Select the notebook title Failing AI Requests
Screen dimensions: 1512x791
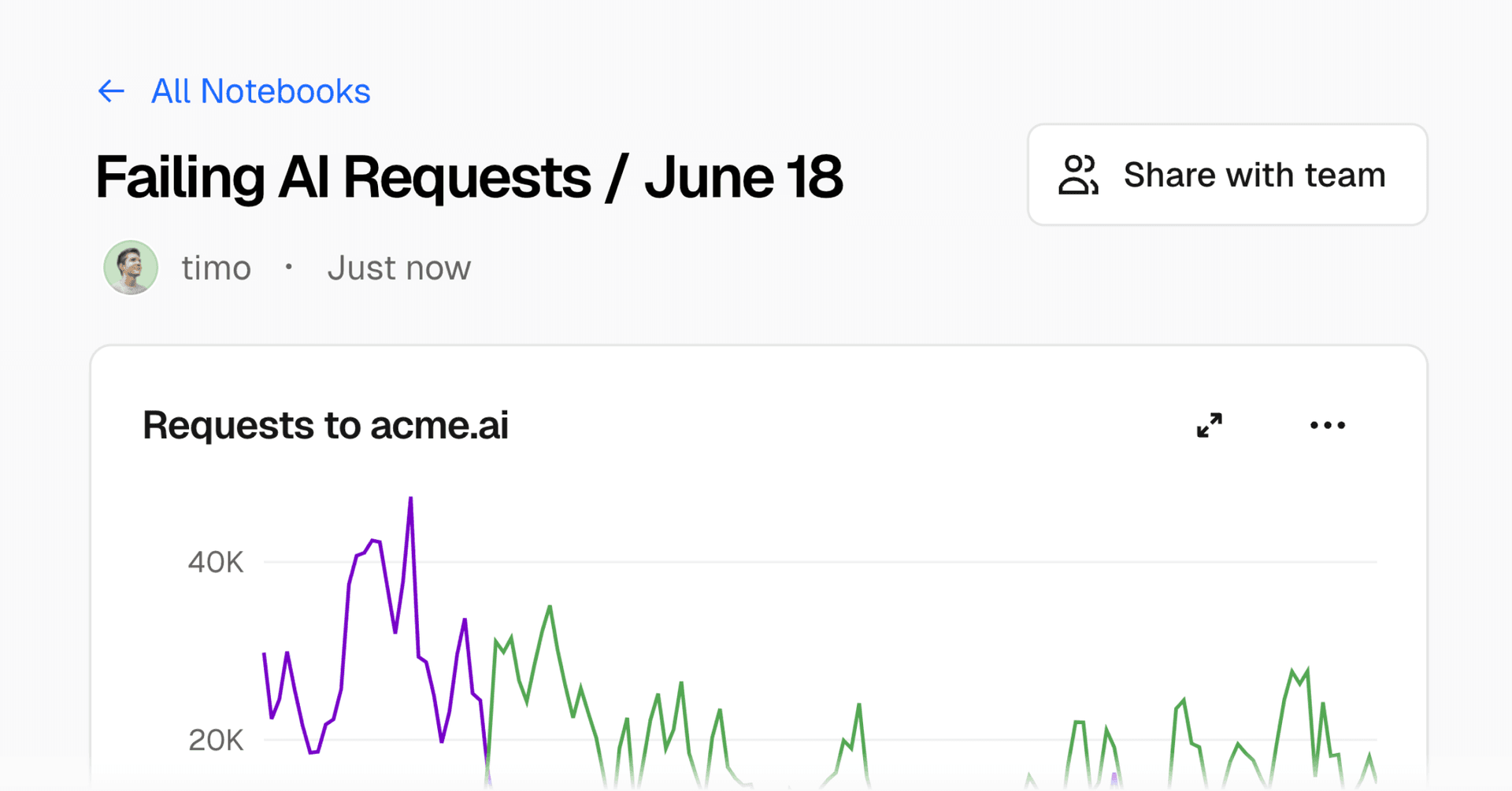pyautogui.click(x=469, y=177)
